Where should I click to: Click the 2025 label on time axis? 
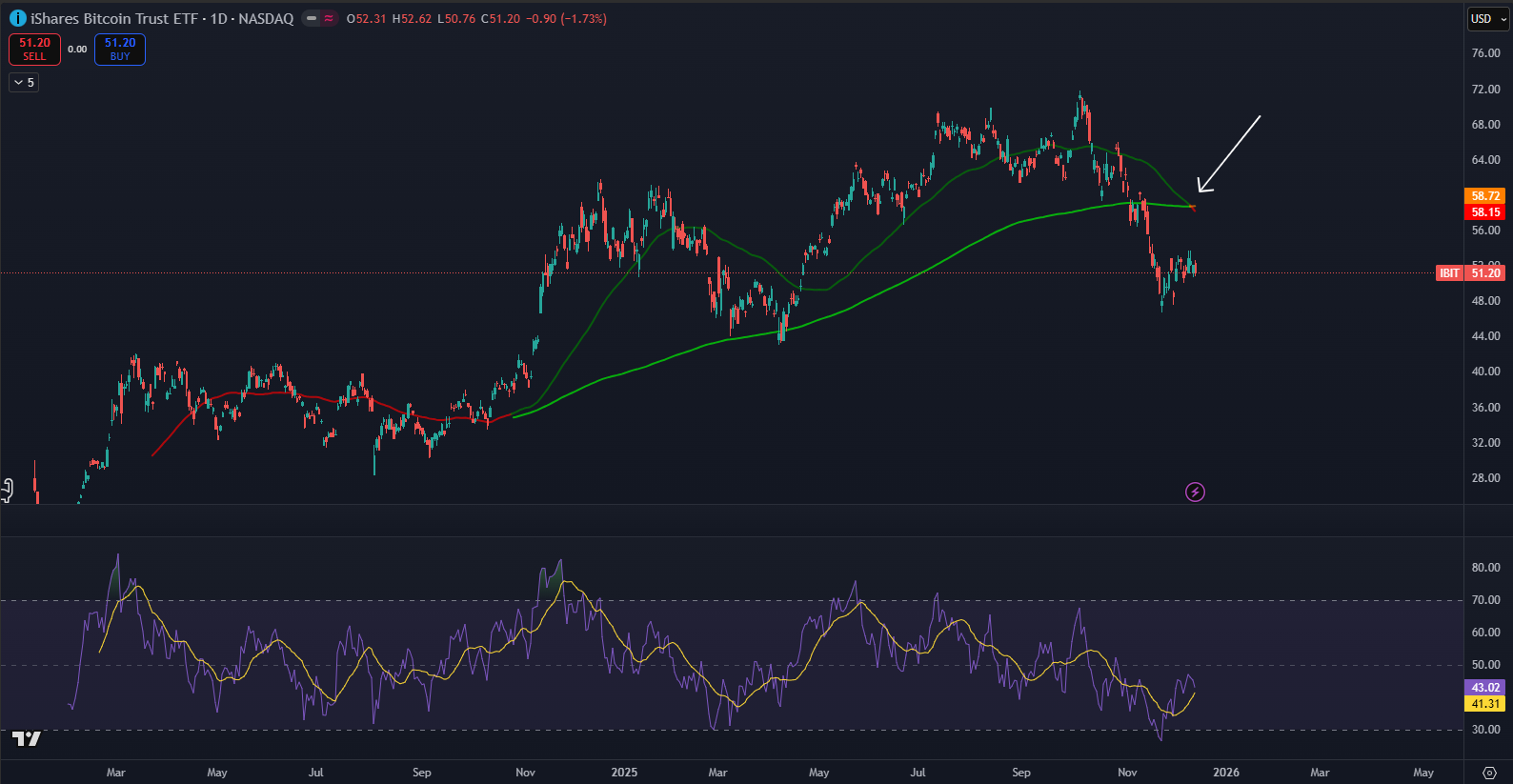click(x=624, y=773)
